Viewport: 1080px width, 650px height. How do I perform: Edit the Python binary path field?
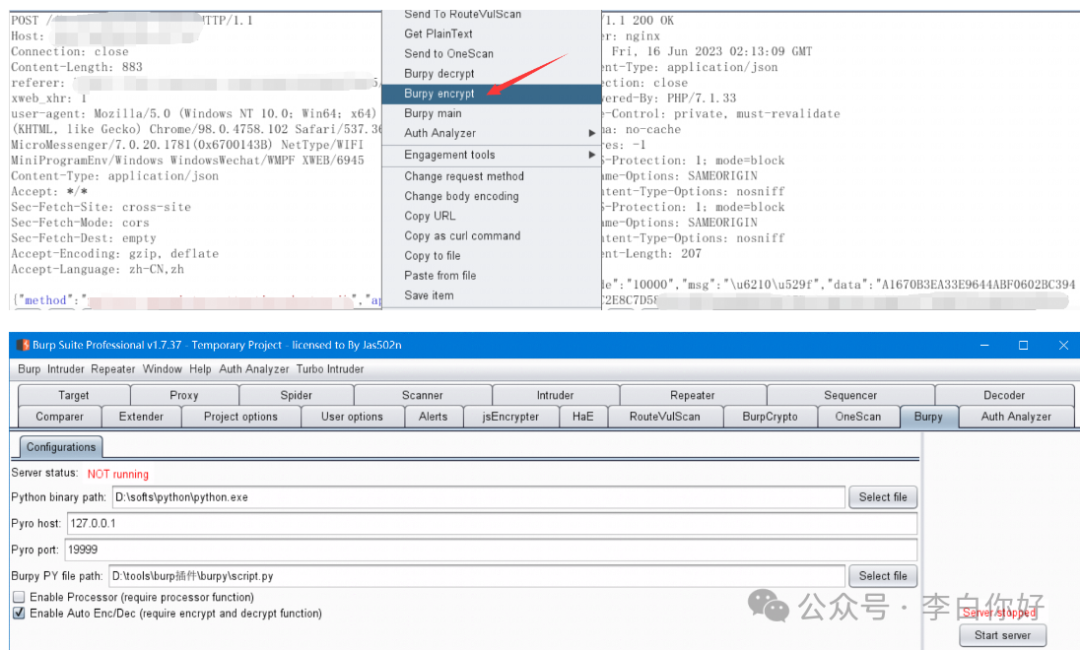coord(478,497)
